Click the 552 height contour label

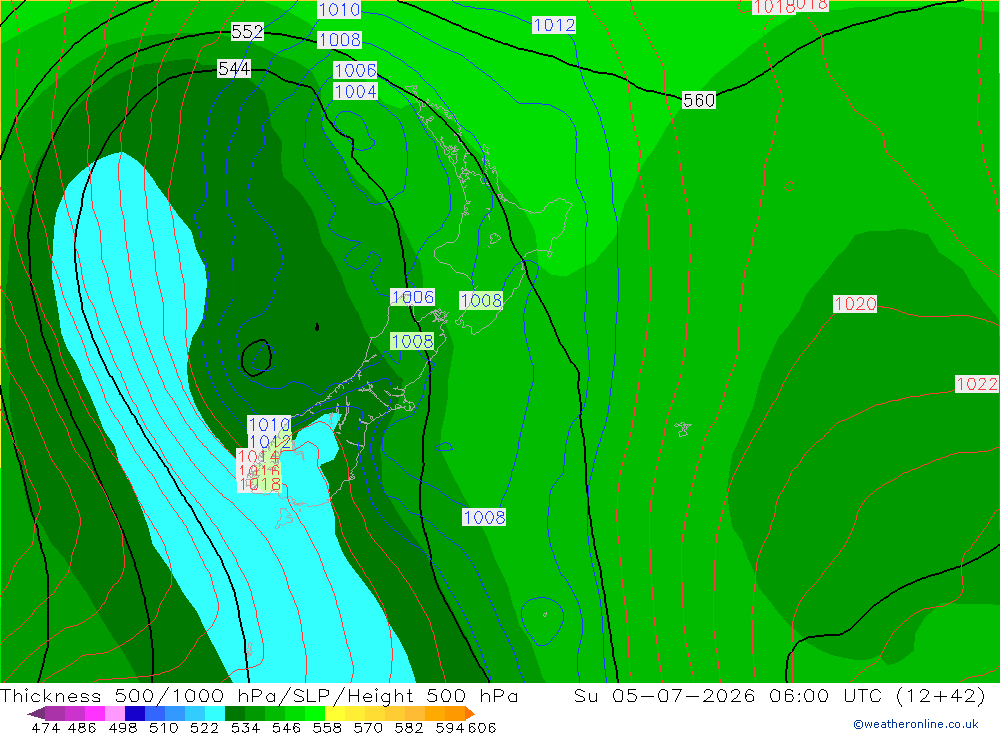247,32
